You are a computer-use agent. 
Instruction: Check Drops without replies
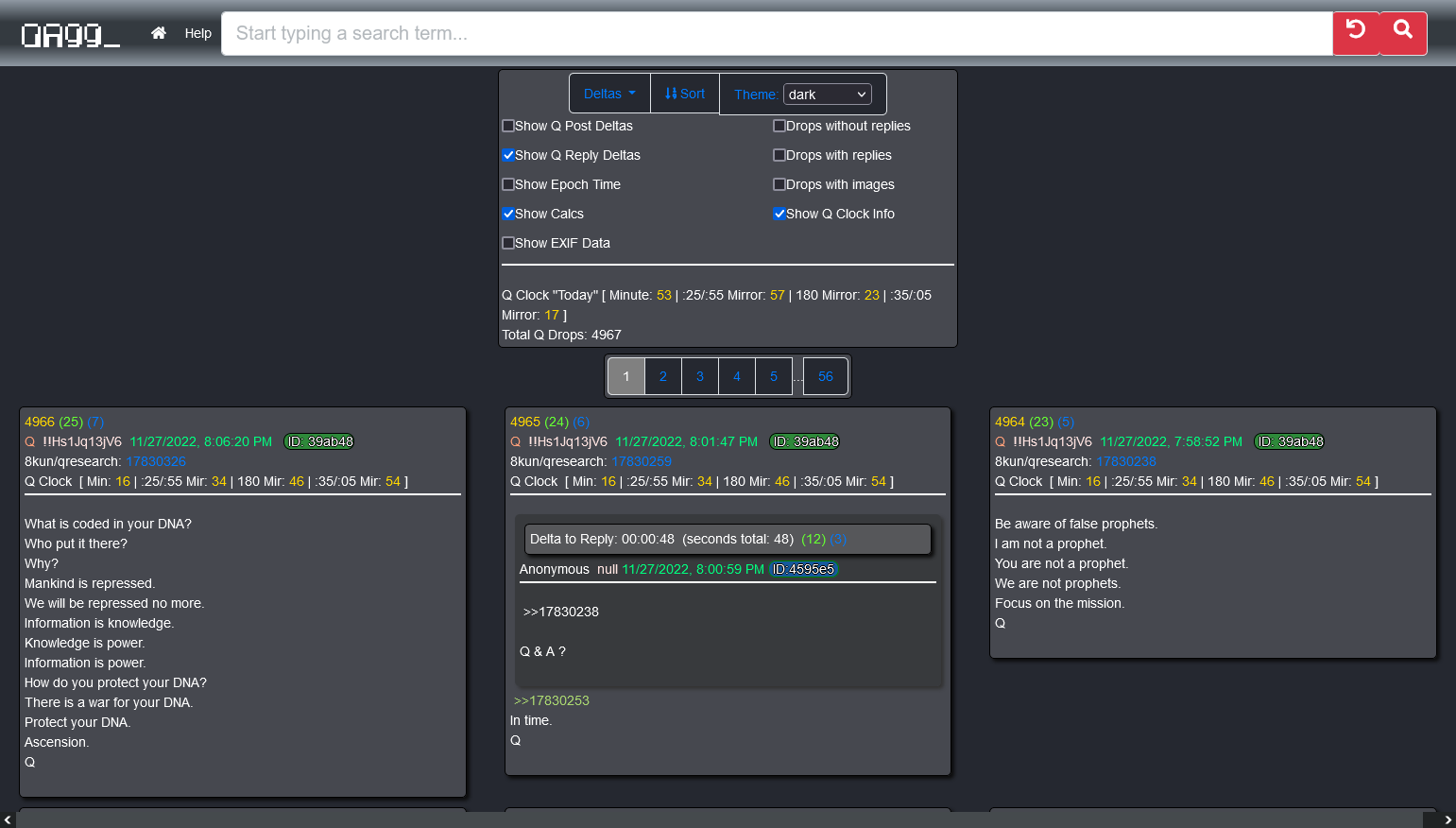[x=779, y=126]
